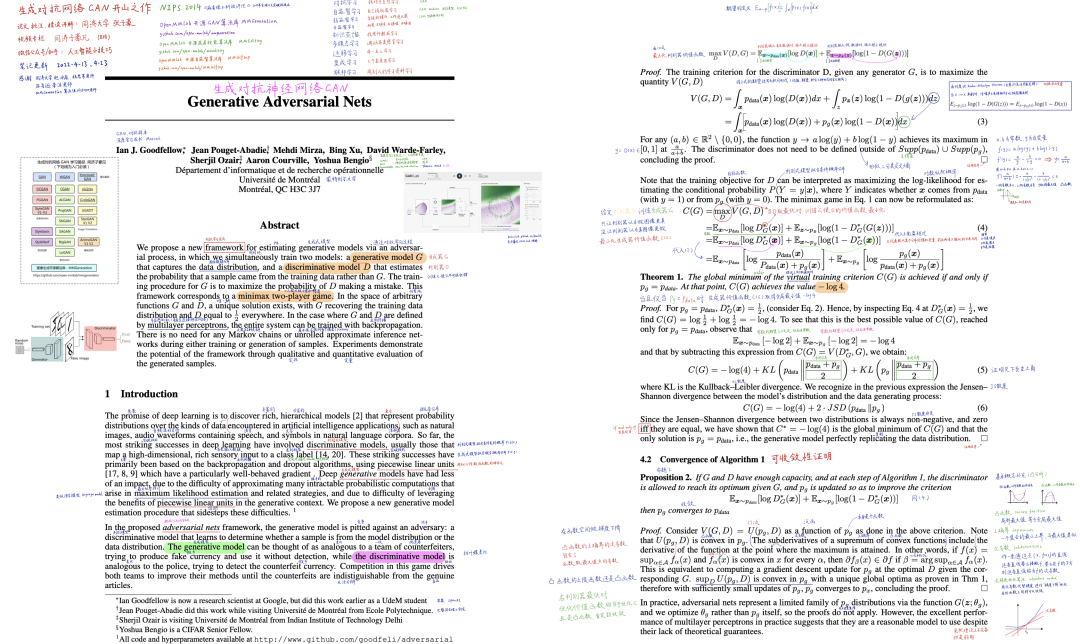Click the GAN family chart thumbnail with dashed border
1080x644 pixels.
(x=69, y=220)
